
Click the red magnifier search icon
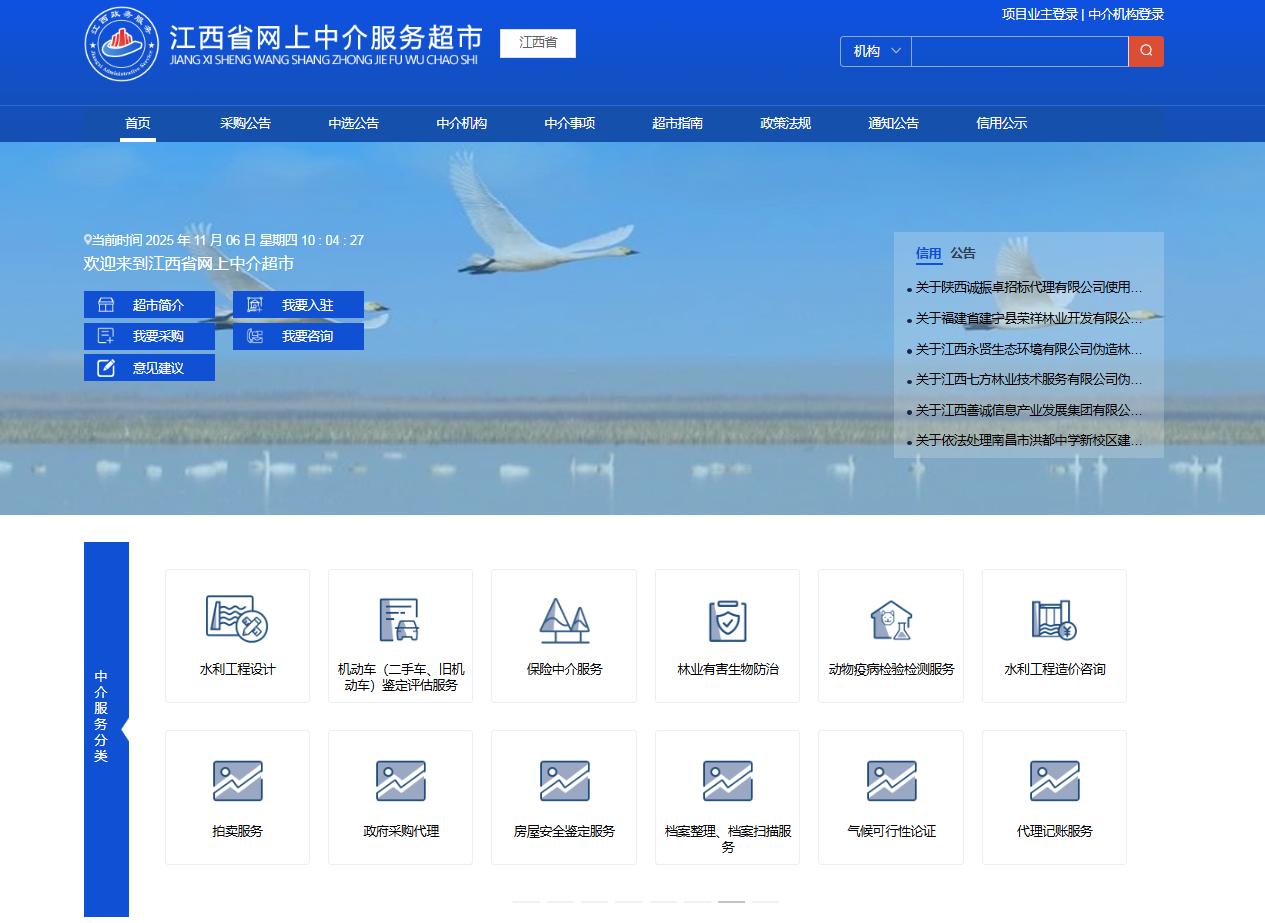(x=1146, y=51)
